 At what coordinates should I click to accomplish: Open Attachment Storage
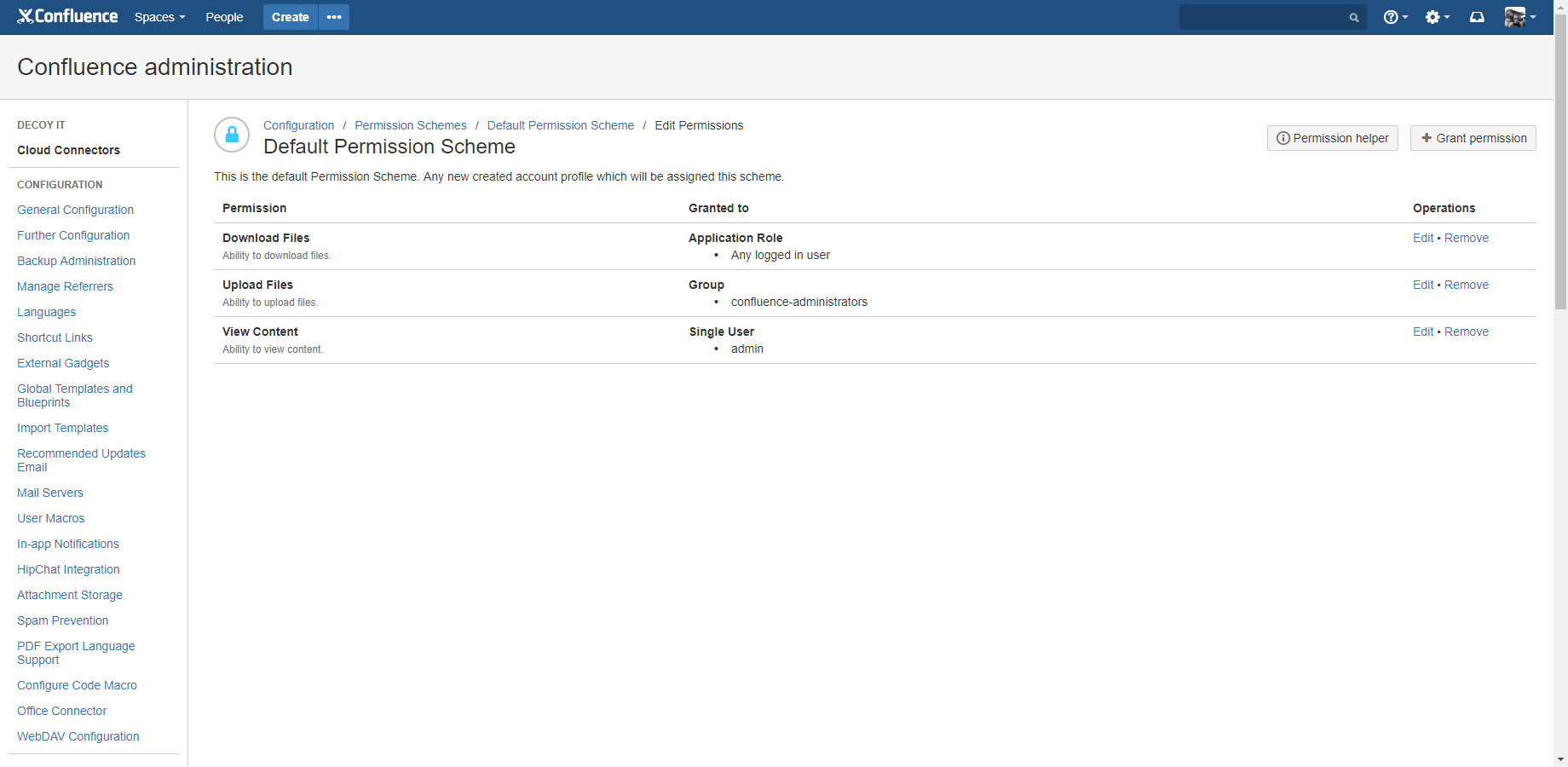click(x=69, y=595)
